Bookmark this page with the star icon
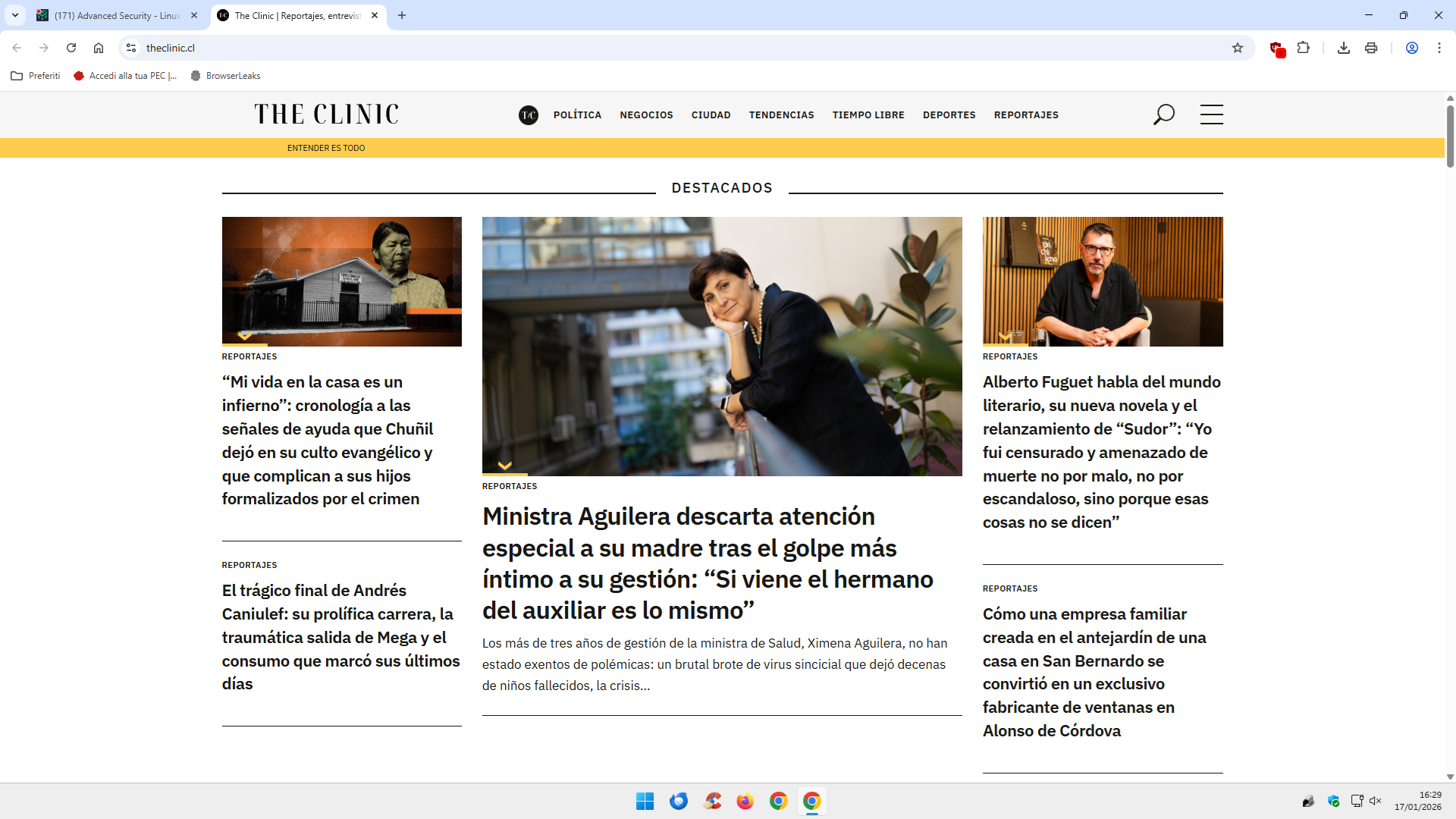The width and height of the screenshot is (1456, 819). [x=1238, y=48]
